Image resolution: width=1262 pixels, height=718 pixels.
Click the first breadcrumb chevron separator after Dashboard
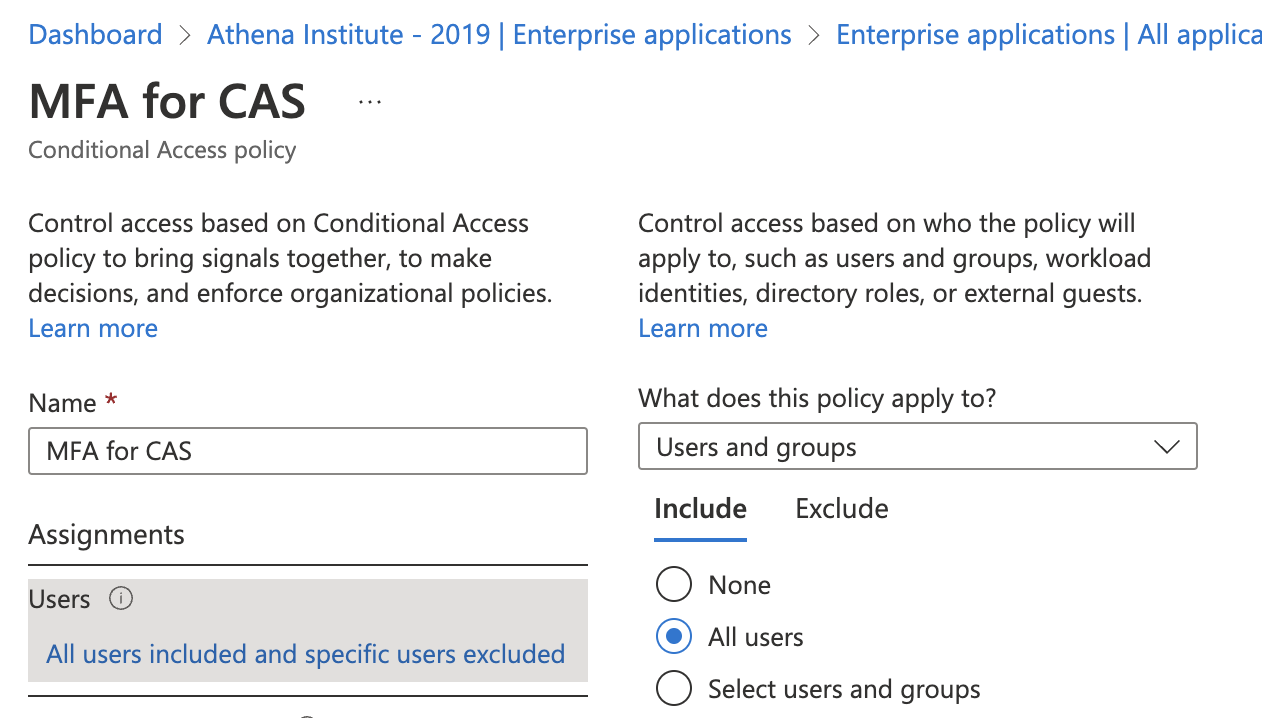[184, 35]
